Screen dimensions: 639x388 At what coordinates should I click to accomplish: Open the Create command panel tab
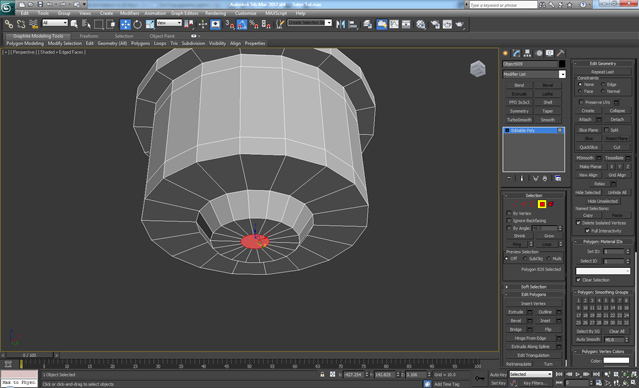pyautogui.click(x=506, y=53)
